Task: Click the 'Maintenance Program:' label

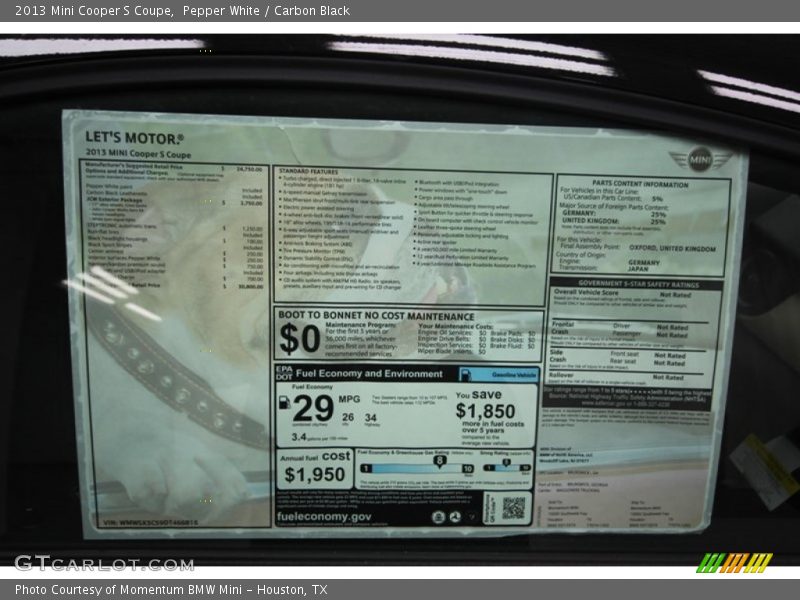Action: click(360, 325)
